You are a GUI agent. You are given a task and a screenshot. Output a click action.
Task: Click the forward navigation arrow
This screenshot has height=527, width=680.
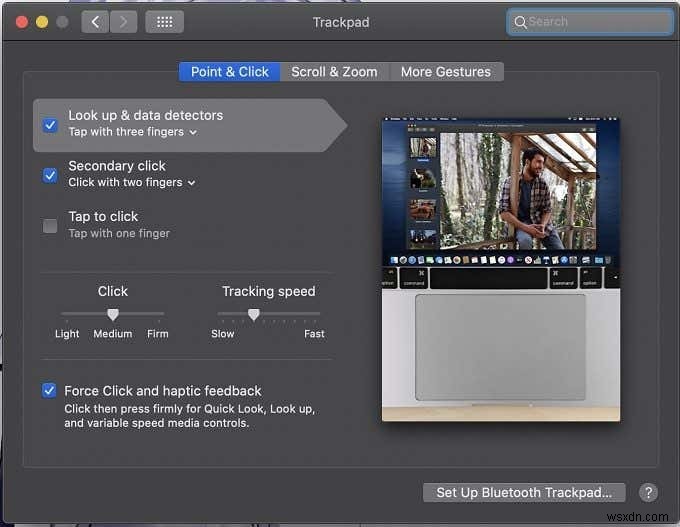click(123, 21)
